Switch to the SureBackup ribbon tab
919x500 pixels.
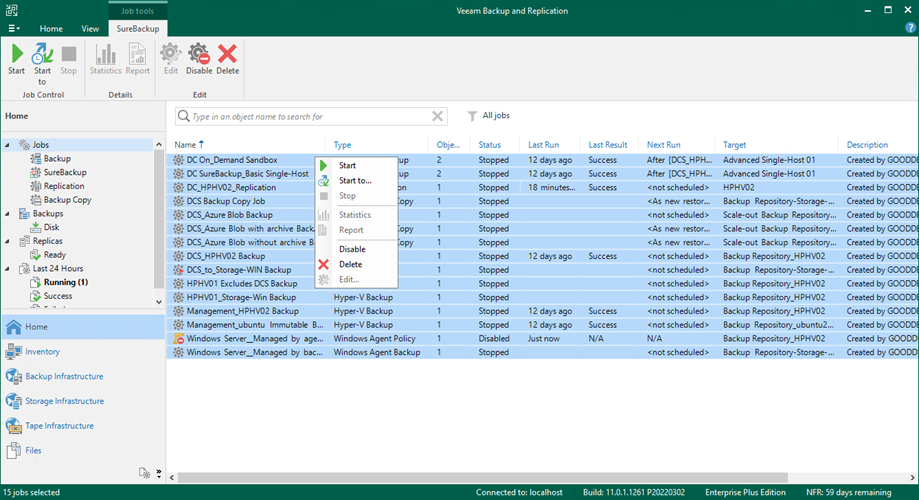tap(138, 29)
